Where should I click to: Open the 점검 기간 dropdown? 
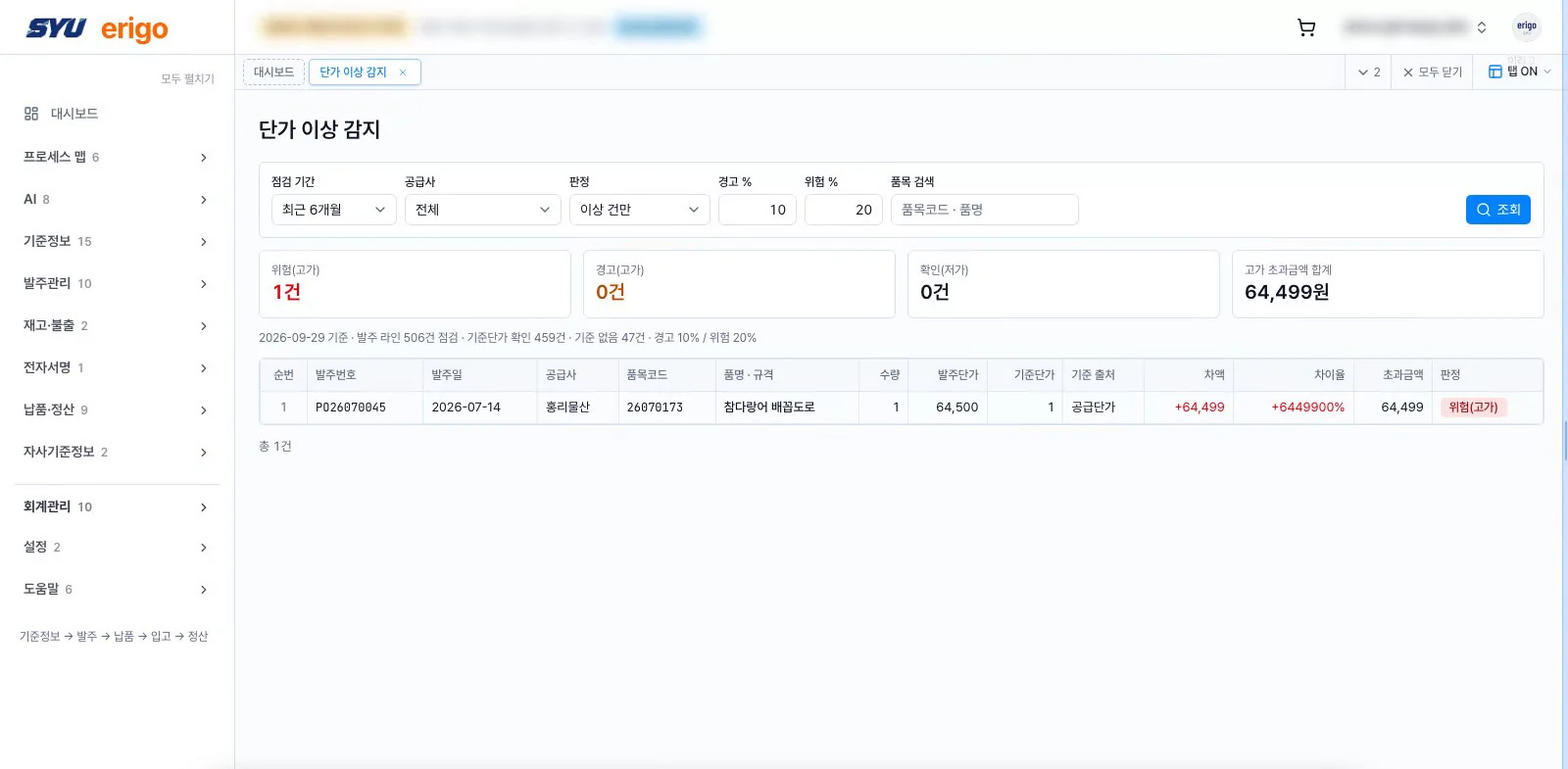[334, 210]
